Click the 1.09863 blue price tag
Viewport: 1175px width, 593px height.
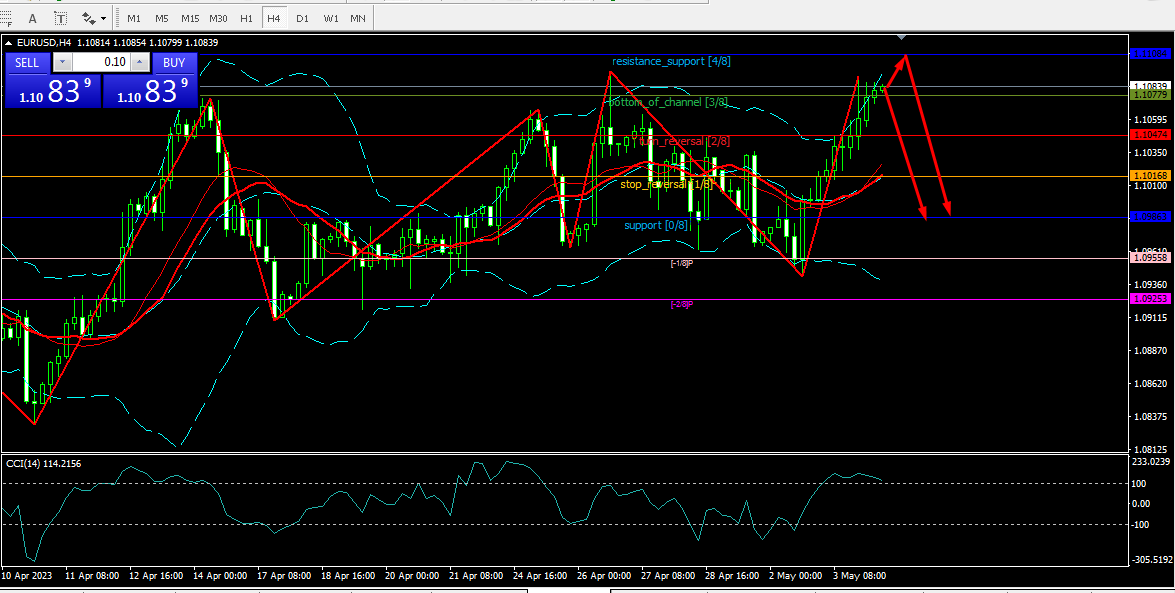pos(1150,216)
